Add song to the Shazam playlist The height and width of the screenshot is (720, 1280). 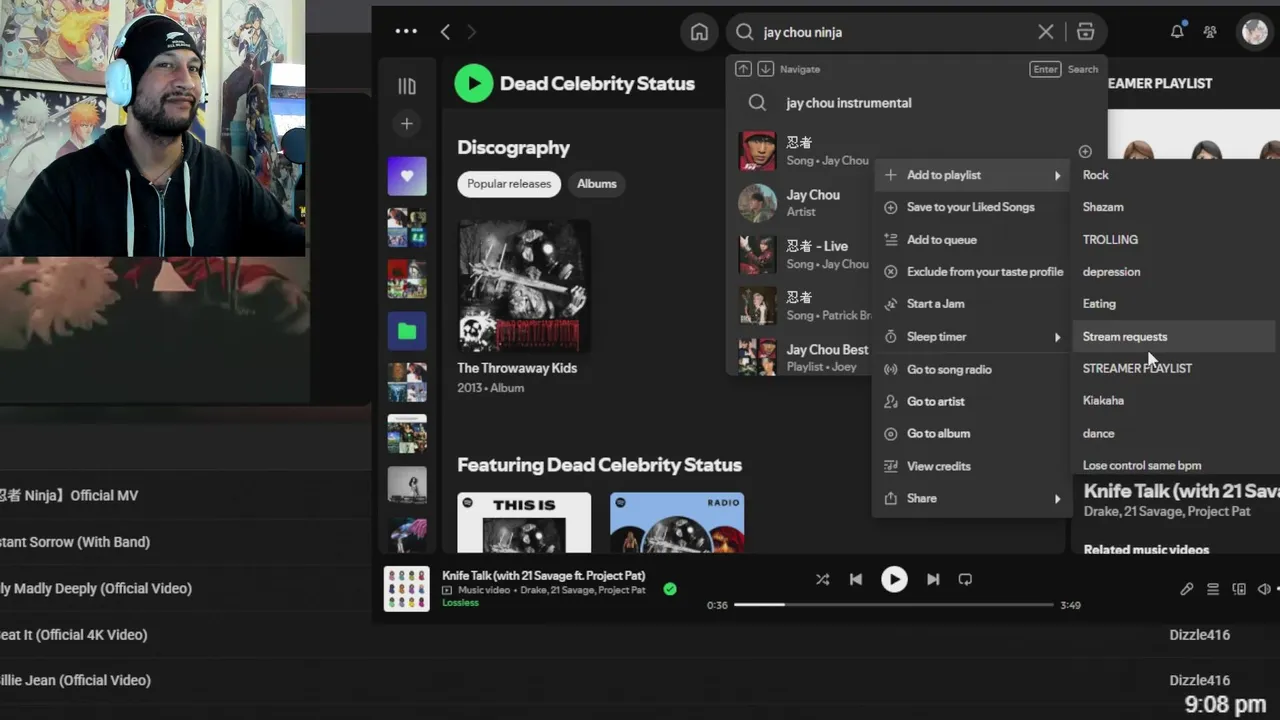tap(1174, 207)
